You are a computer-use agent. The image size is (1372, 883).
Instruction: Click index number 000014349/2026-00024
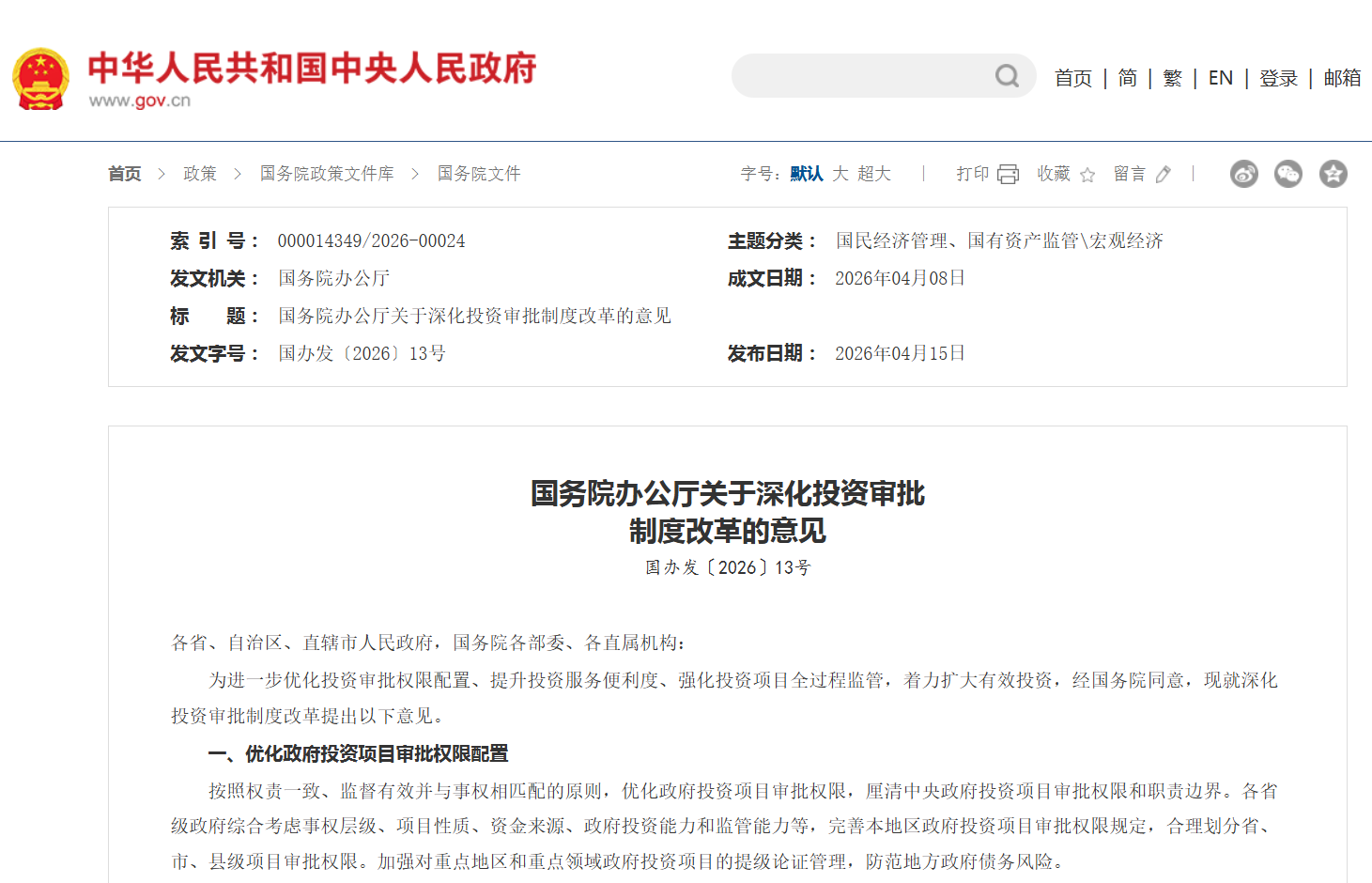(371, 241)
